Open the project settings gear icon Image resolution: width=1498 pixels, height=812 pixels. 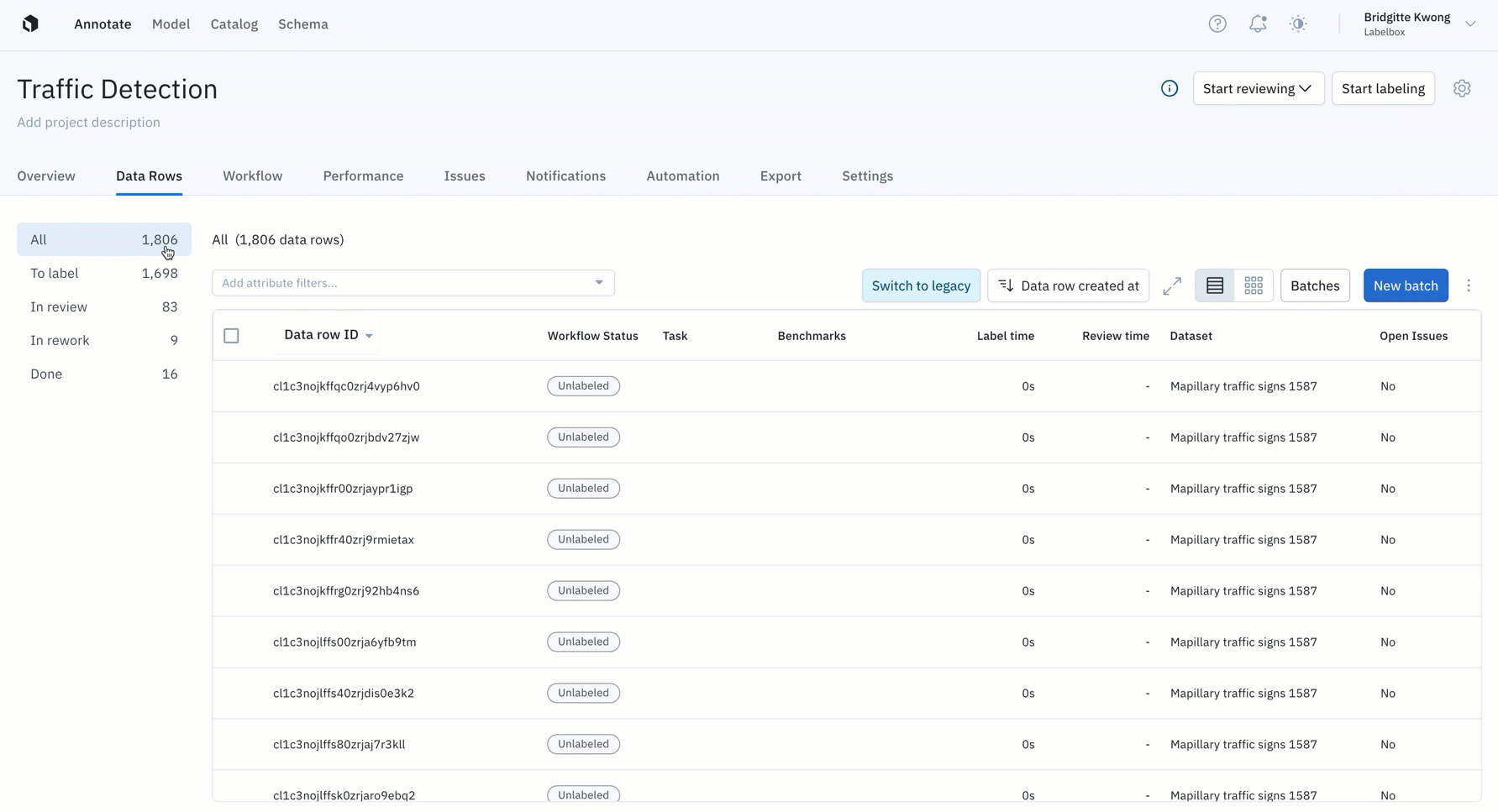[1462, 88]
